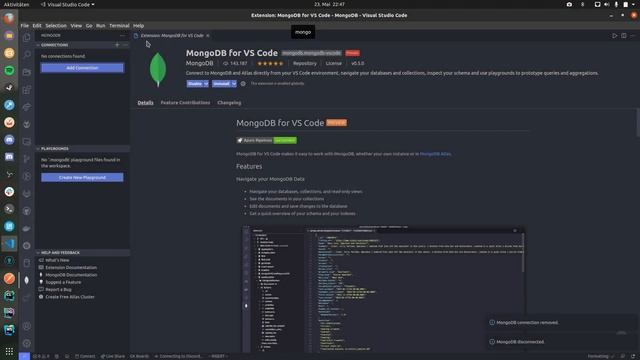Open the extension settings gear icon
Image resolution: width=640 pixels, height=360 pixels.
(x=243, y=84)
